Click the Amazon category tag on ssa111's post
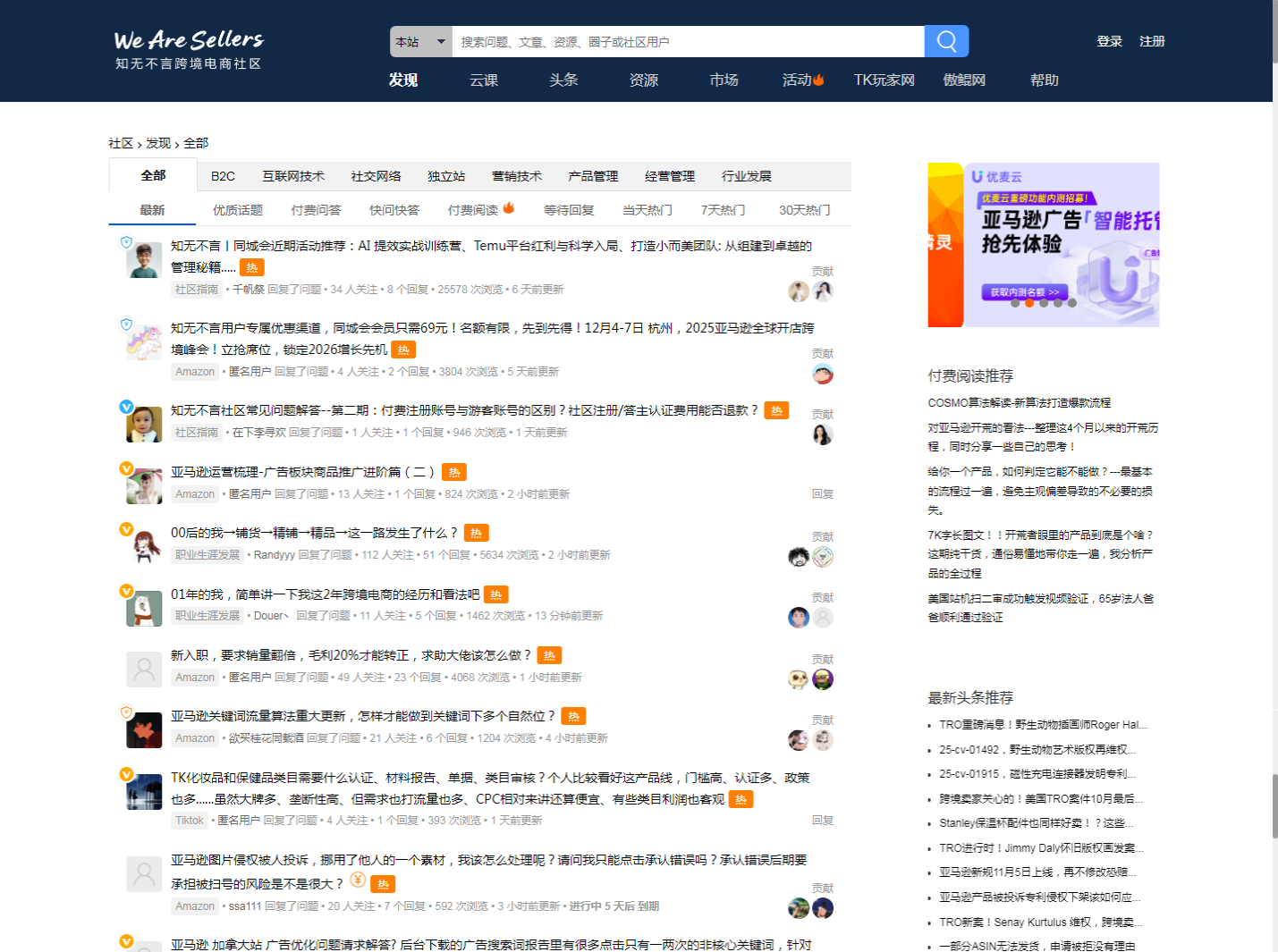This screenshot has width=1278, height=952. (x=194, y=906)
